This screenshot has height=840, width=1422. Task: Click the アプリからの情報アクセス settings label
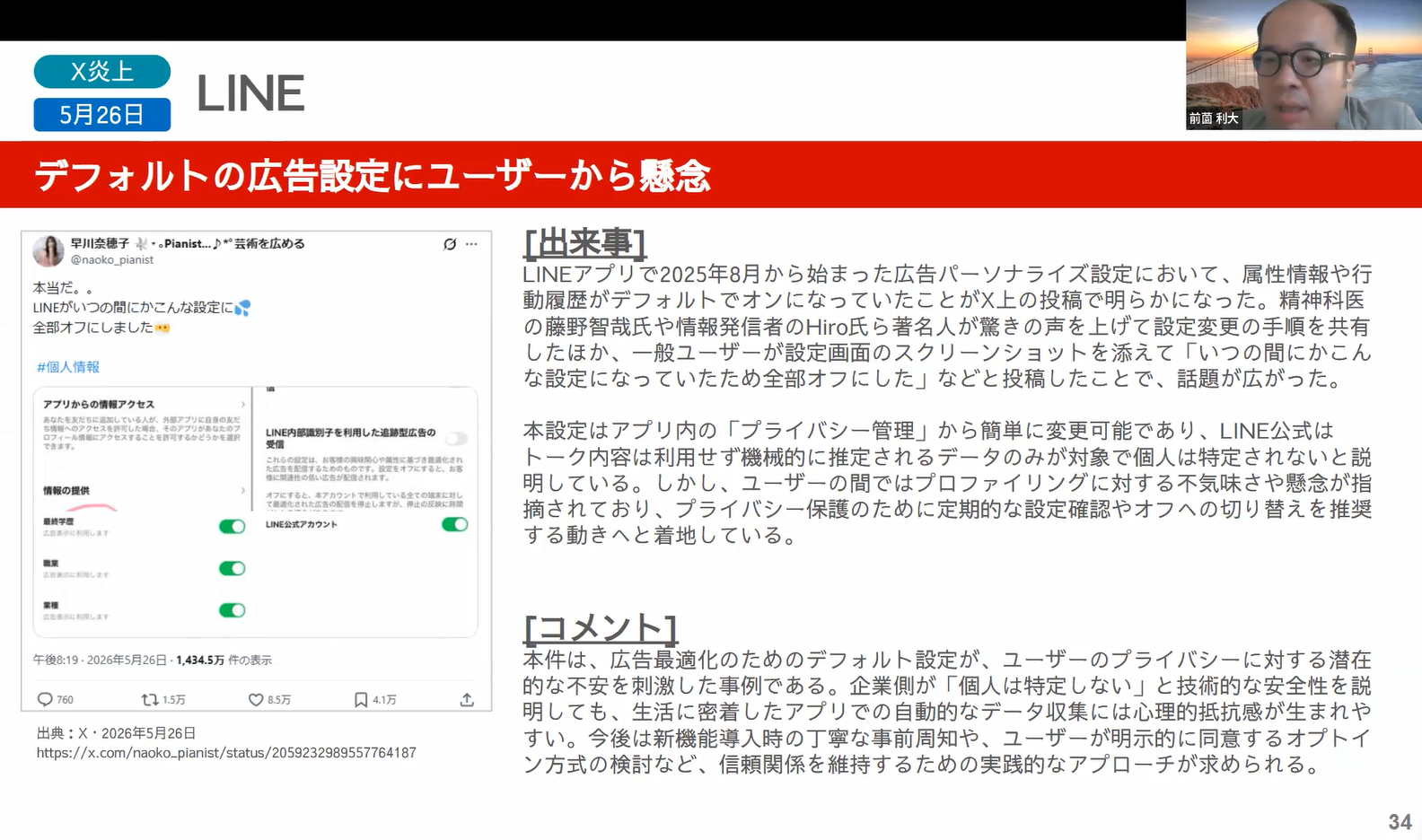99,404
